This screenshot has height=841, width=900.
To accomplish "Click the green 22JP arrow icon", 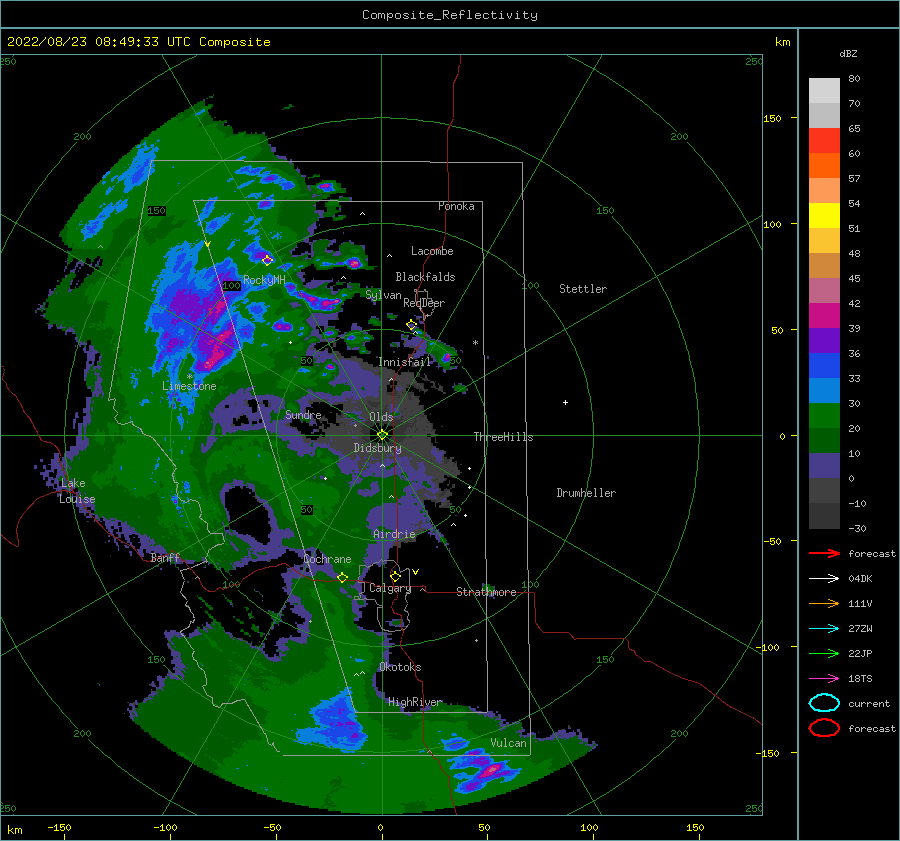I will (824, 653).
